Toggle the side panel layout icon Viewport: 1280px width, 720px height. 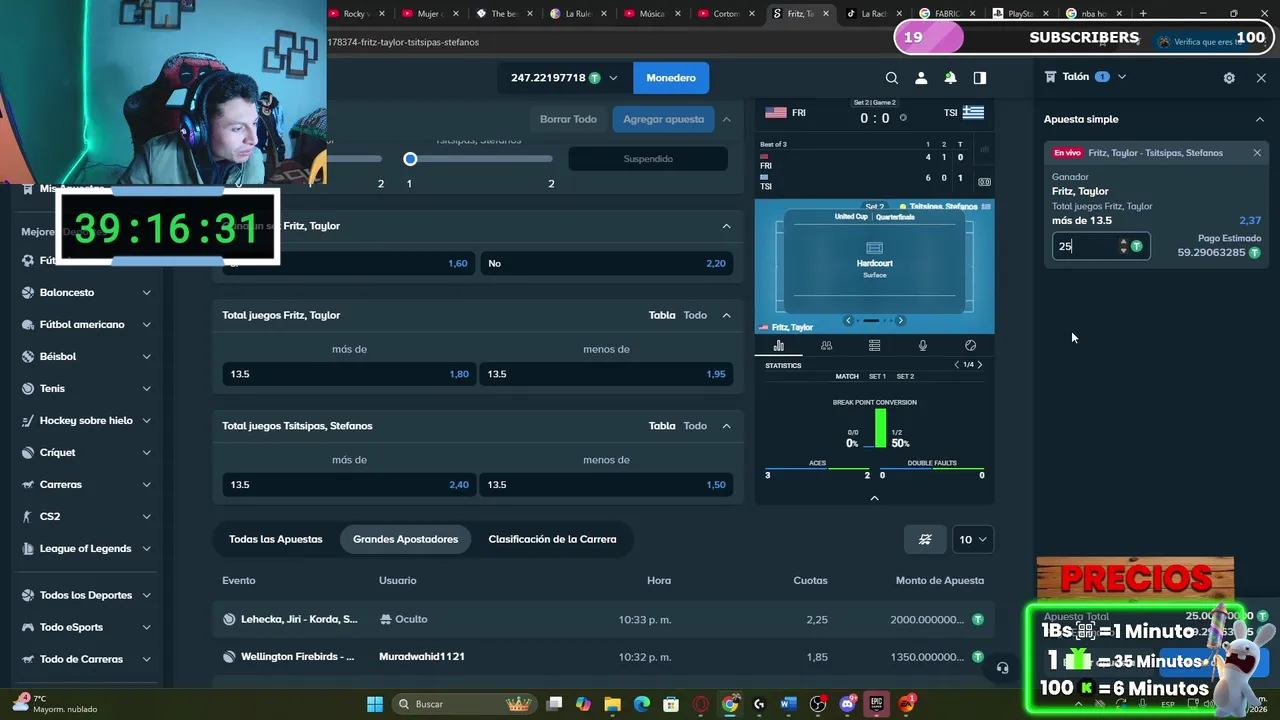[x=980, y=78]
